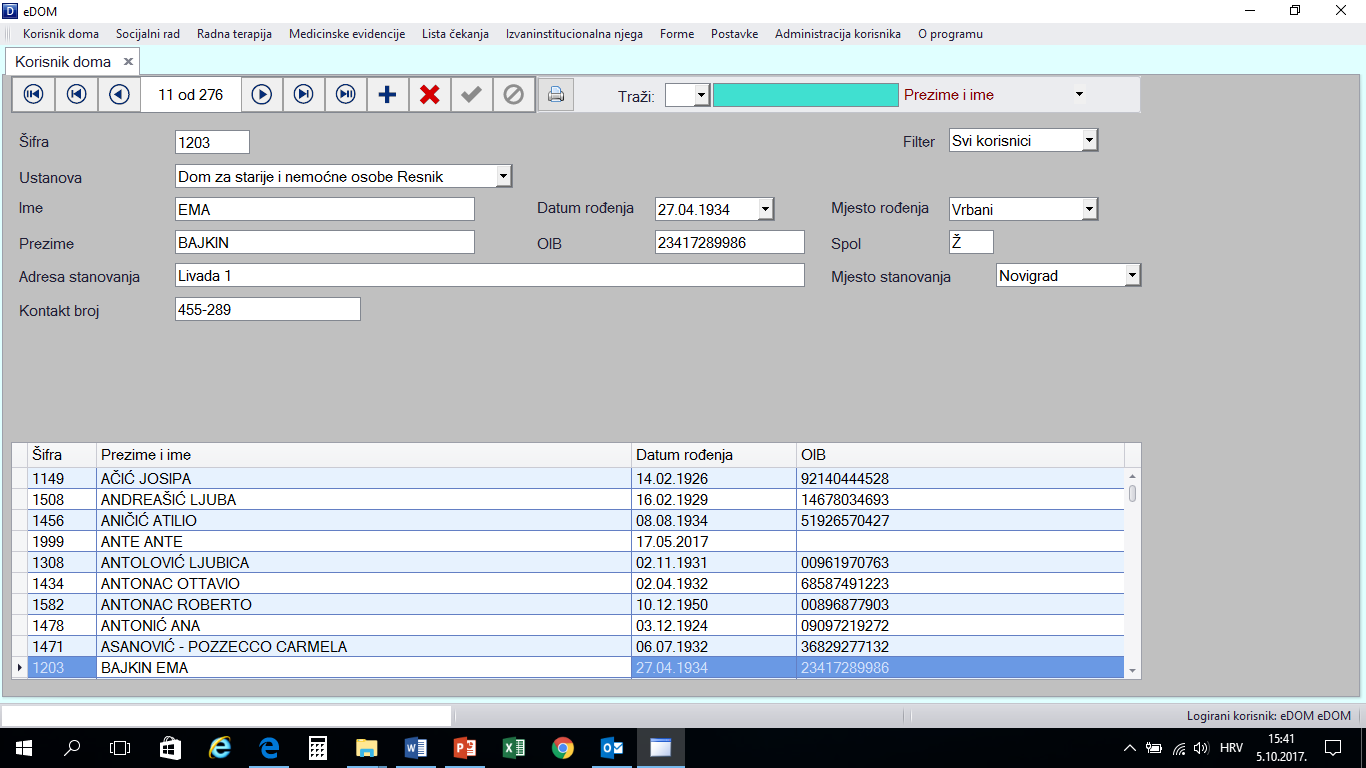The width and height of the screenshot is (1366, 768).
Task: Jump to the first record in navigator
Action: [x=34, y=94]
